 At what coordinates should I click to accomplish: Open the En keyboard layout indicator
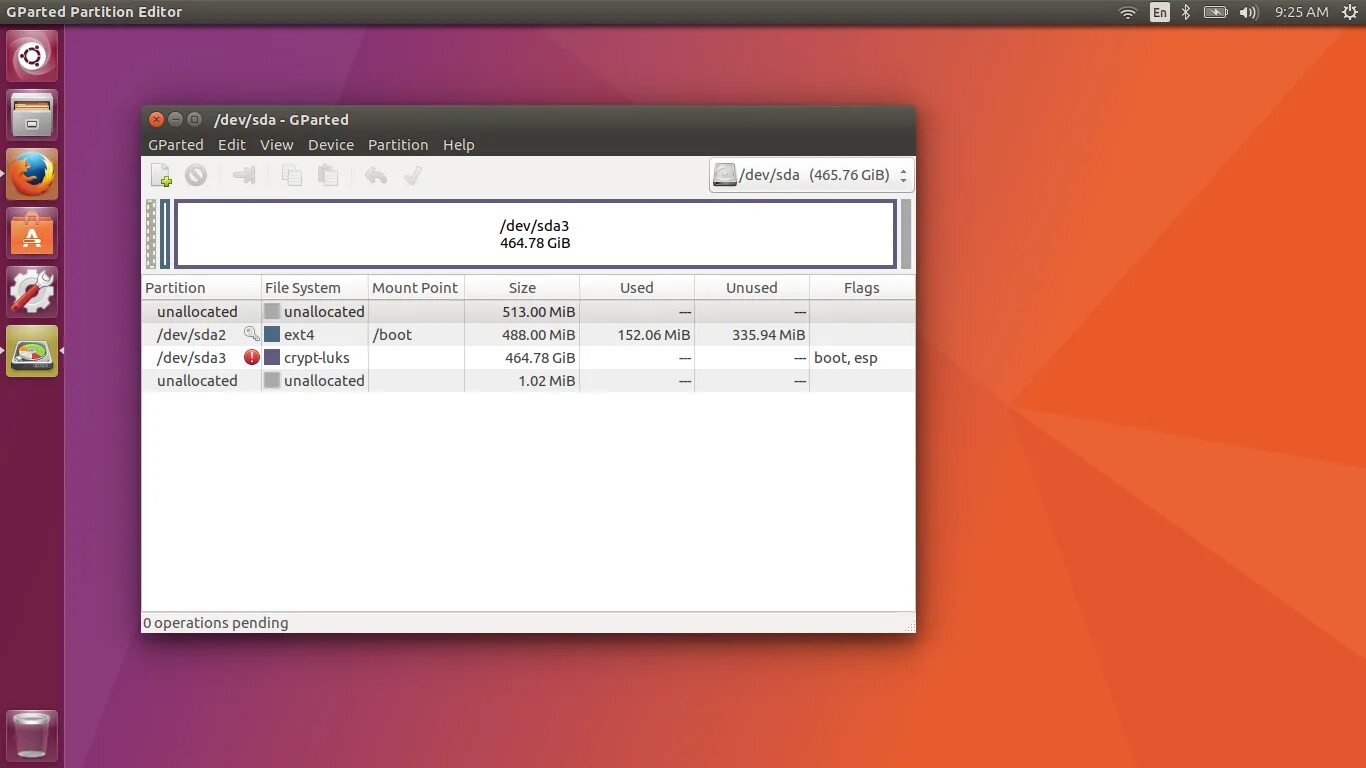click(x=1159, y=12)
